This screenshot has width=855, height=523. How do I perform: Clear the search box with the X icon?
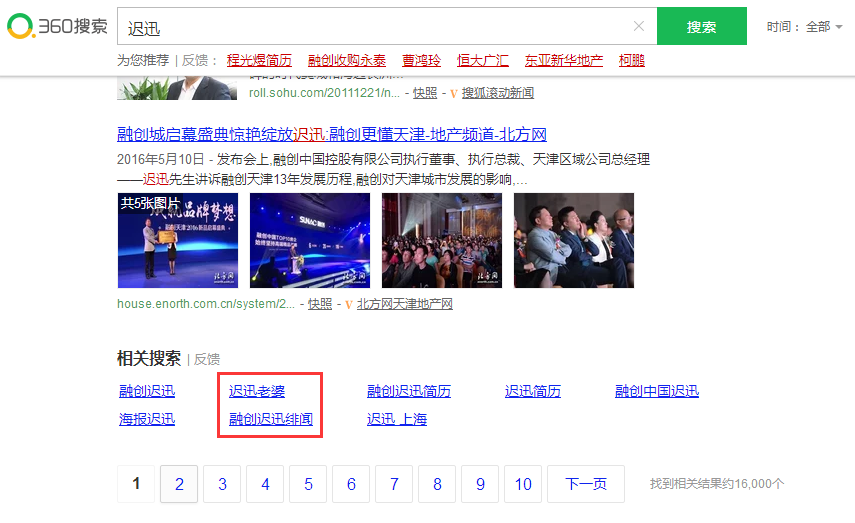click(639, 26)
